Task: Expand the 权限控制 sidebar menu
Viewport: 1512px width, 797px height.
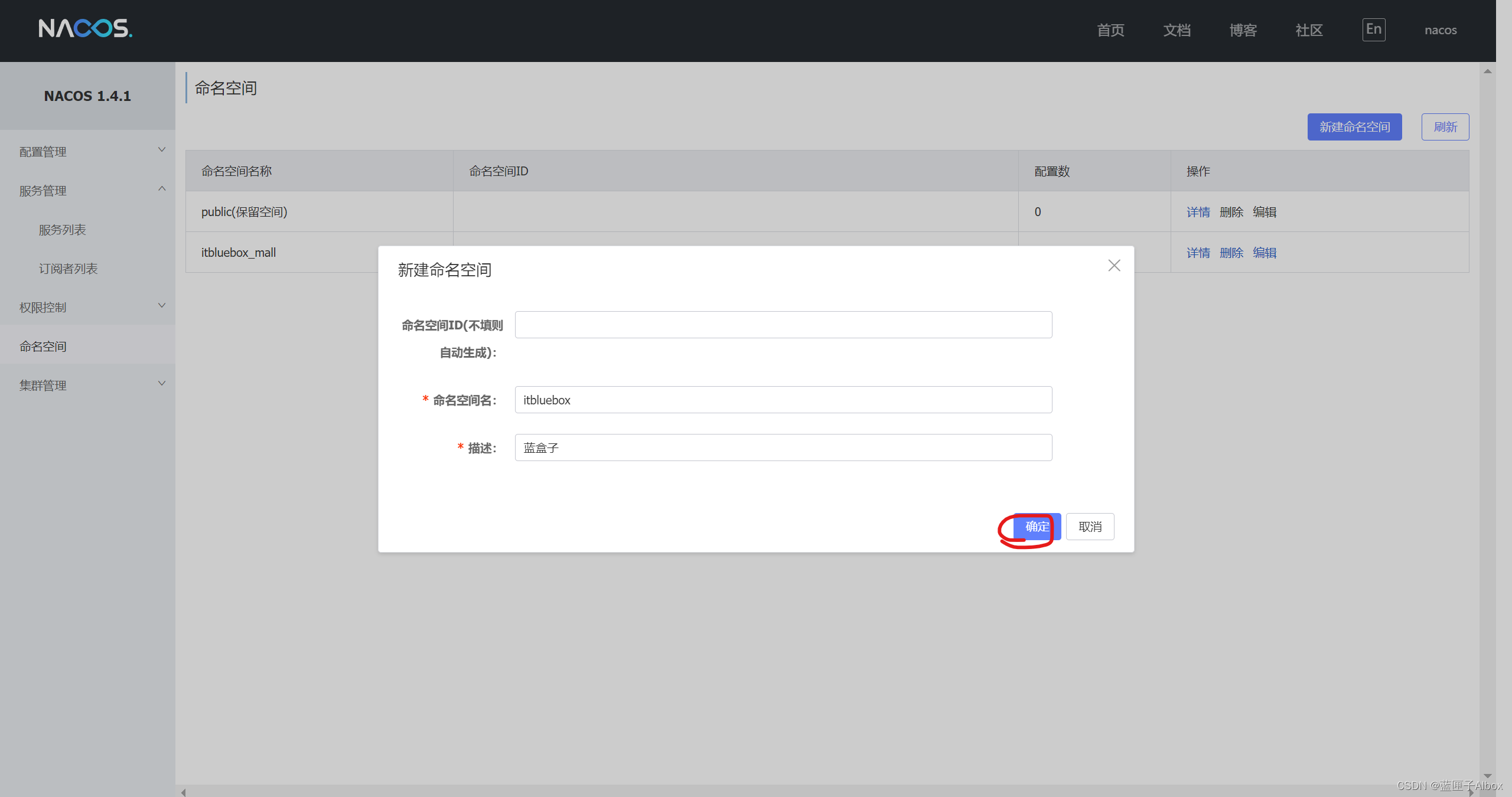Action: [87, 308]
